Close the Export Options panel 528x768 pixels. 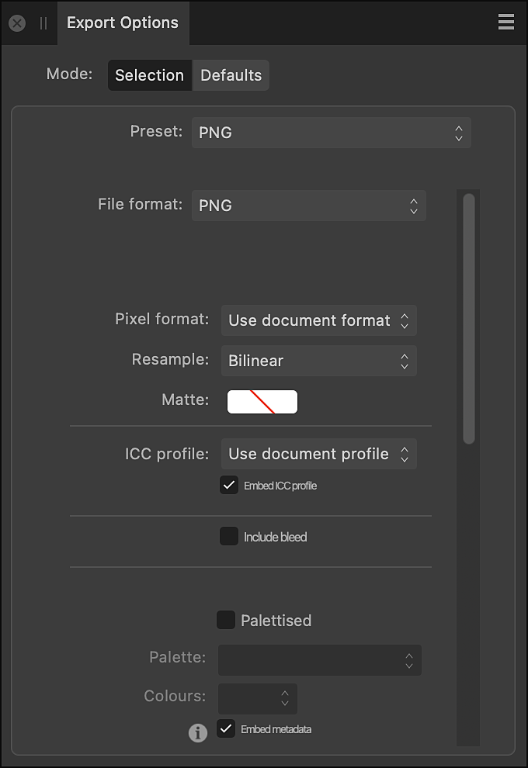click(17, 23)
